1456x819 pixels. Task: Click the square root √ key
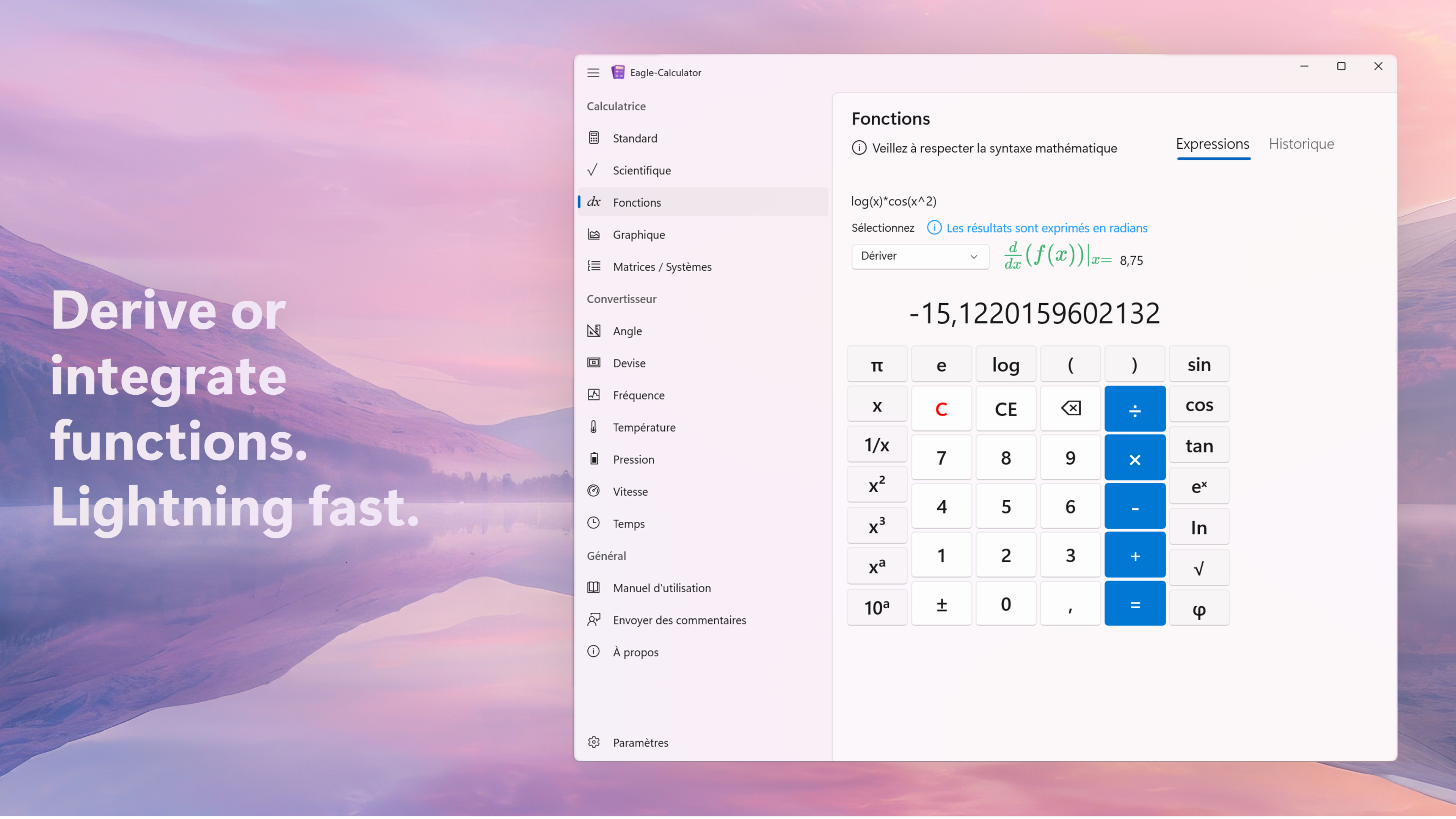click(x=1199, y=568)
